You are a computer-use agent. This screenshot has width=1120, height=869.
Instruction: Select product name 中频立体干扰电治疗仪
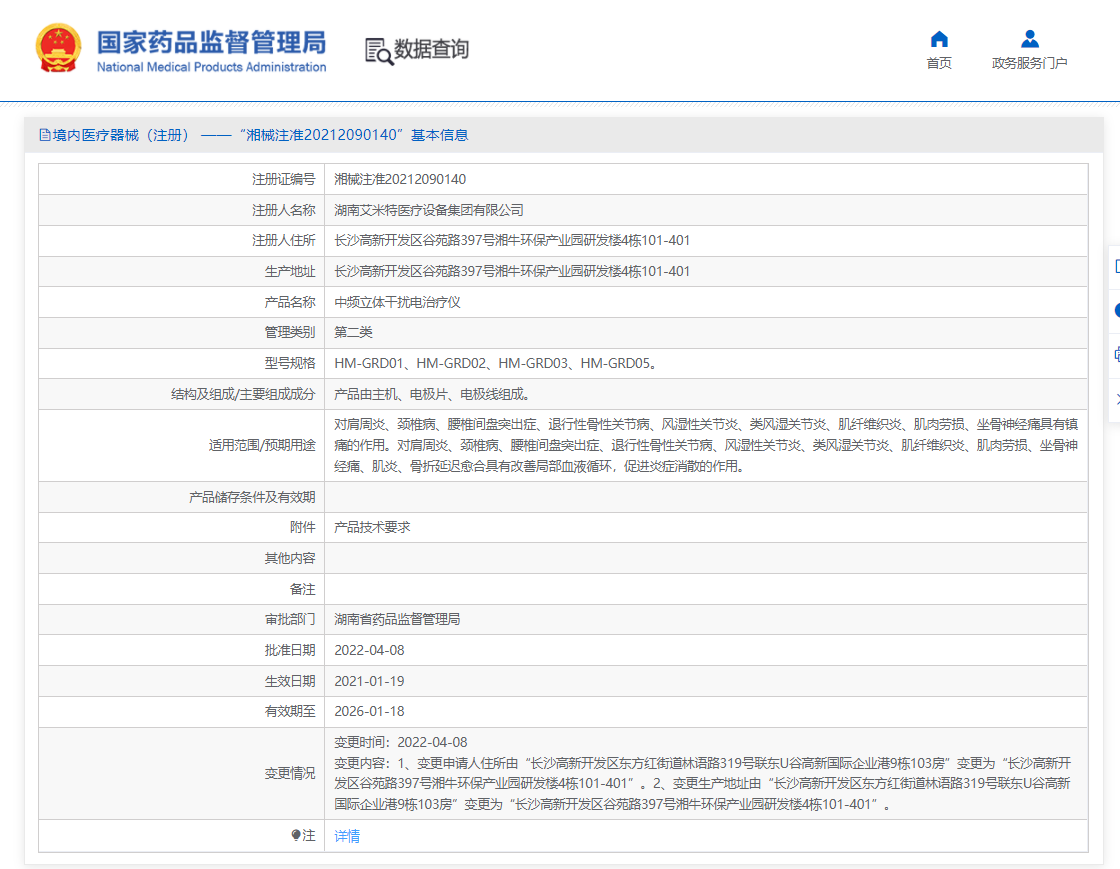pyautogui.click(x=397, y=302)
